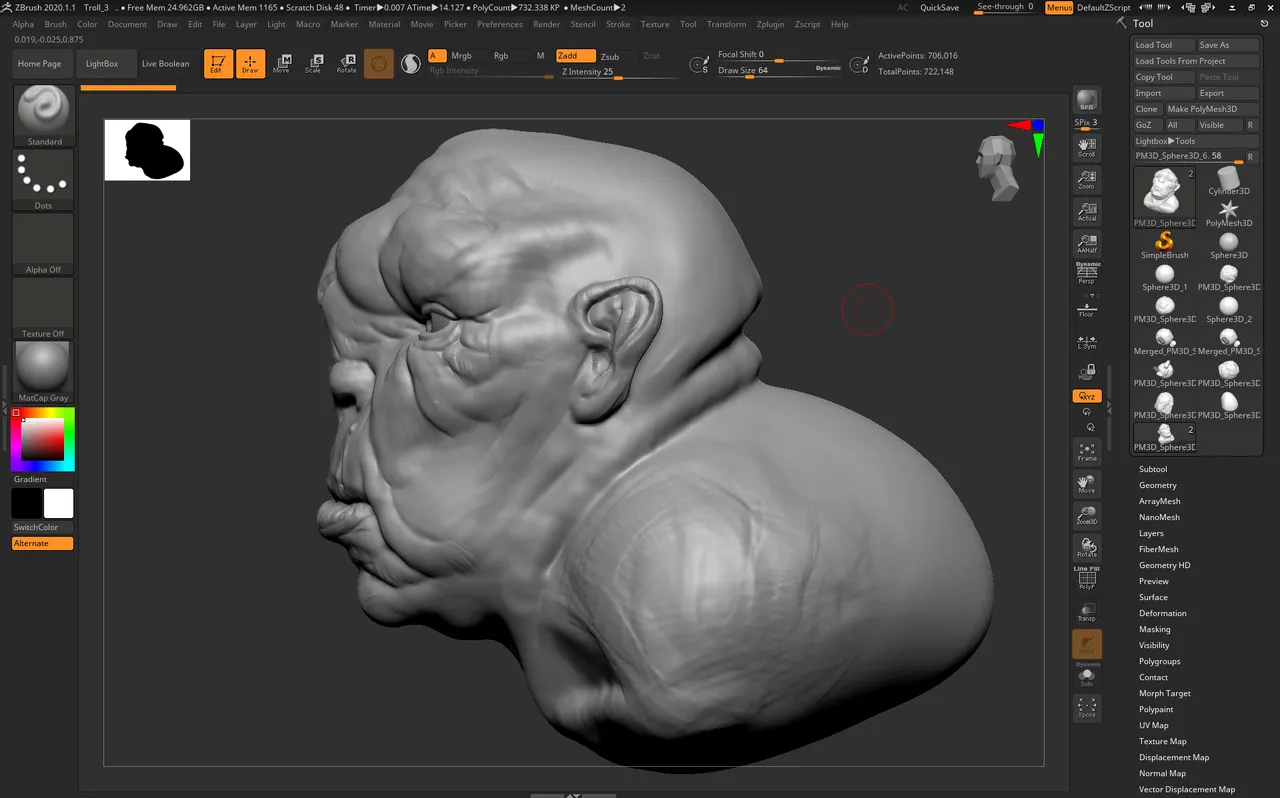The image size is (1280, 798).
Task: Select the Scale transform icon
Action: coord(314,64)
